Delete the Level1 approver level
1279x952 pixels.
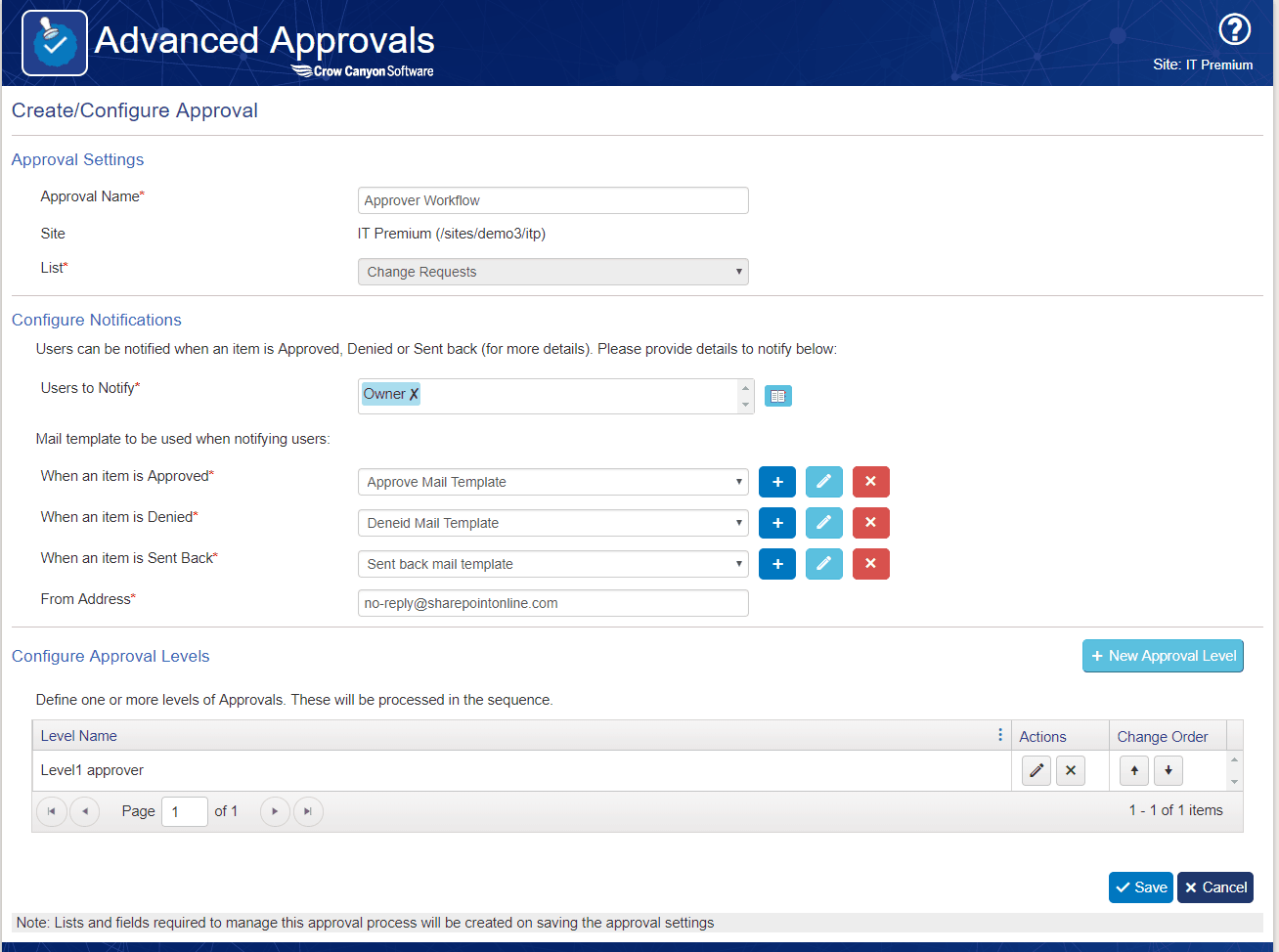(x=1071, y=770)
